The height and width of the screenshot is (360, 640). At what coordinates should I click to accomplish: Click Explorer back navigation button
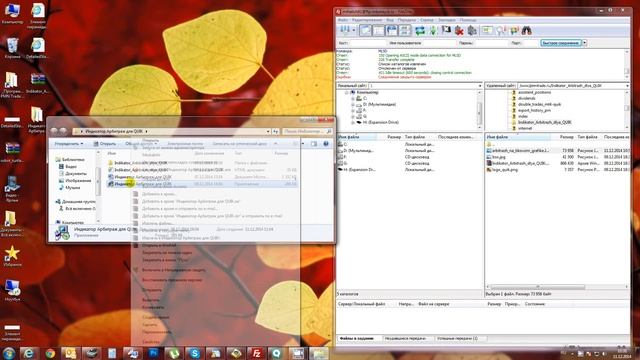[x=54, y=131]
